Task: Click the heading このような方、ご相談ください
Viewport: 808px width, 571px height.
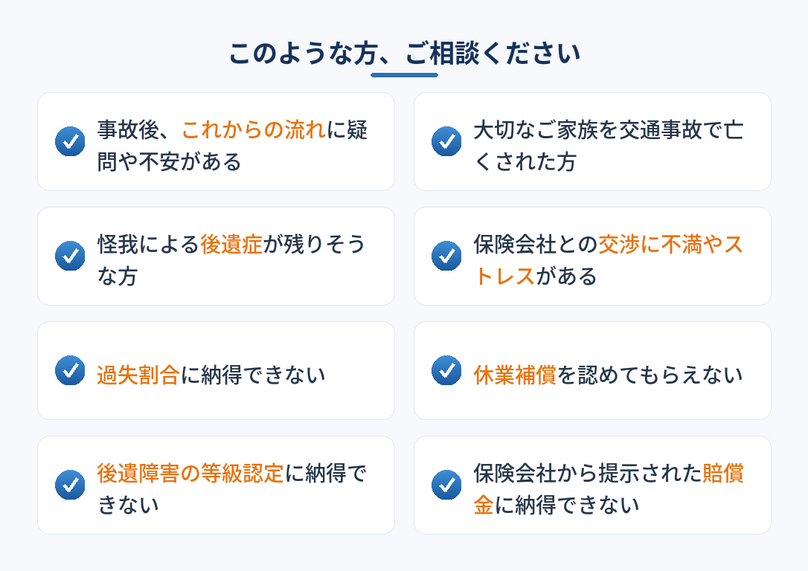Action: pyautogui.click(x=405, y=53)
